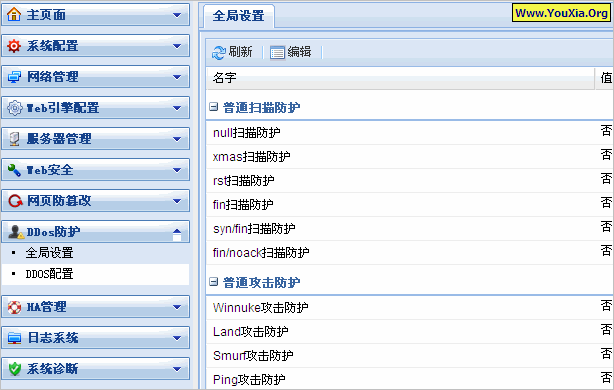This screenshot has width=614, height=390.
Task: Click the screen icon for 日志系统
Action: [14, 338]
